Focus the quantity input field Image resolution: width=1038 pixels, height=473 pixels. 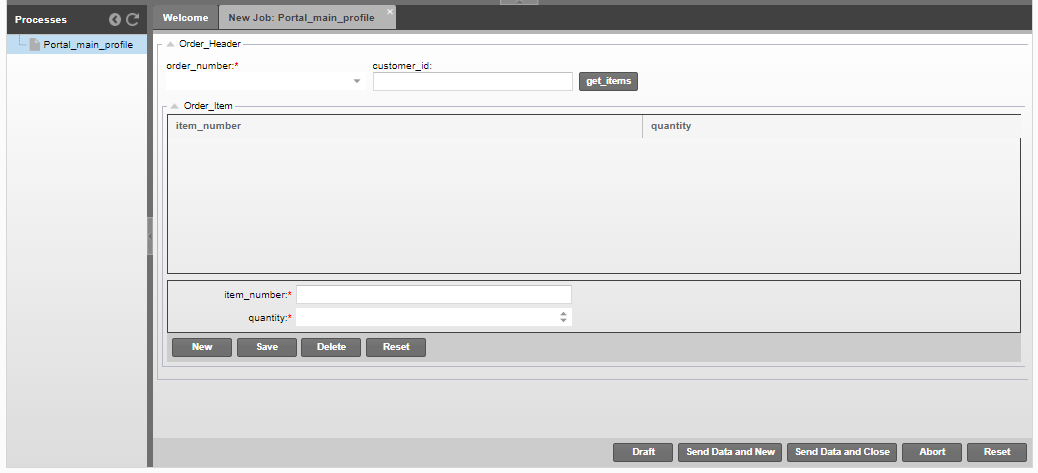434,318
